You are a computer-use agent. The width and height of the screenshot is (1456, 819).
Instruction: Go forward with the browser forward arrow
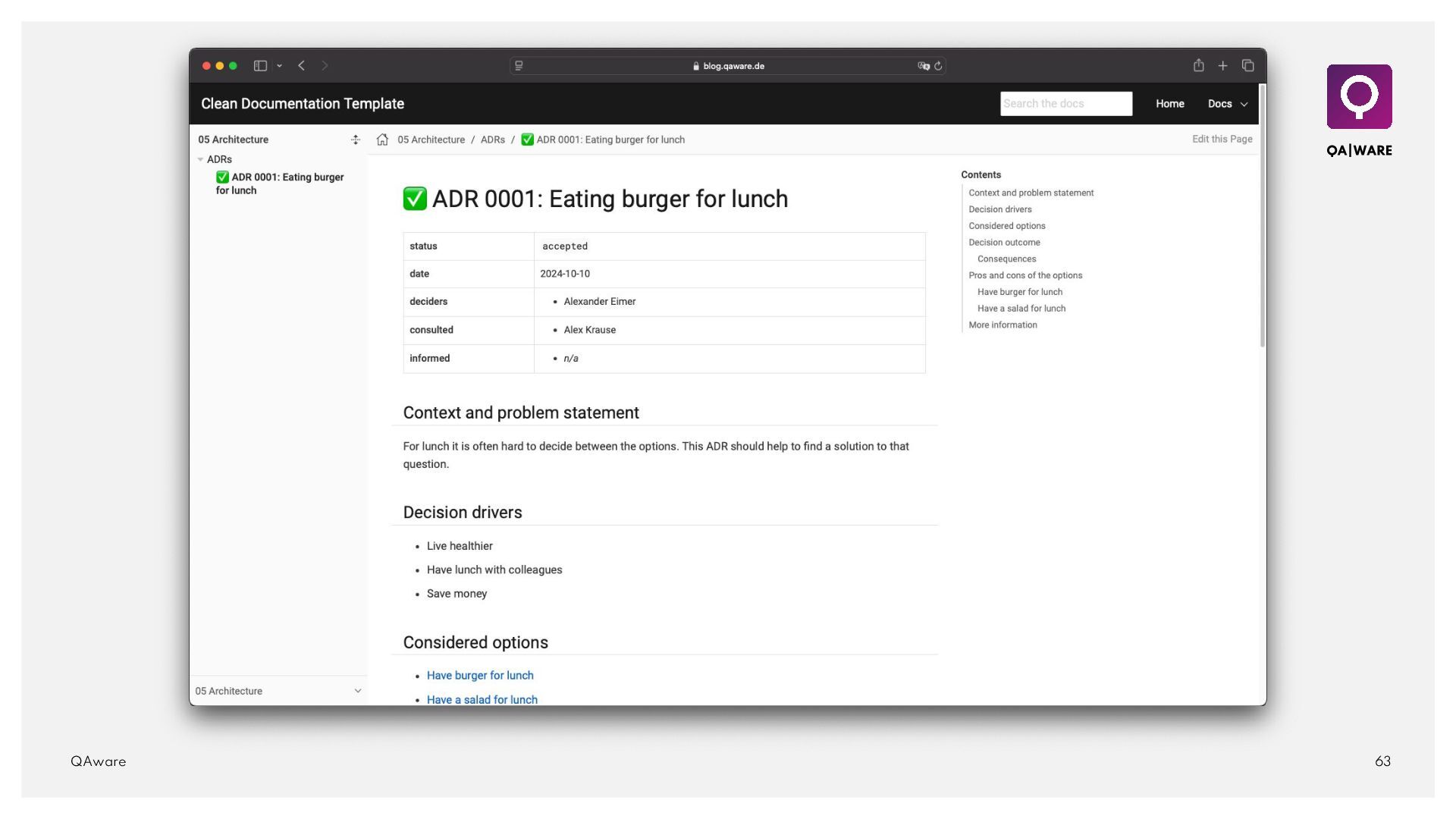[325, 66]
